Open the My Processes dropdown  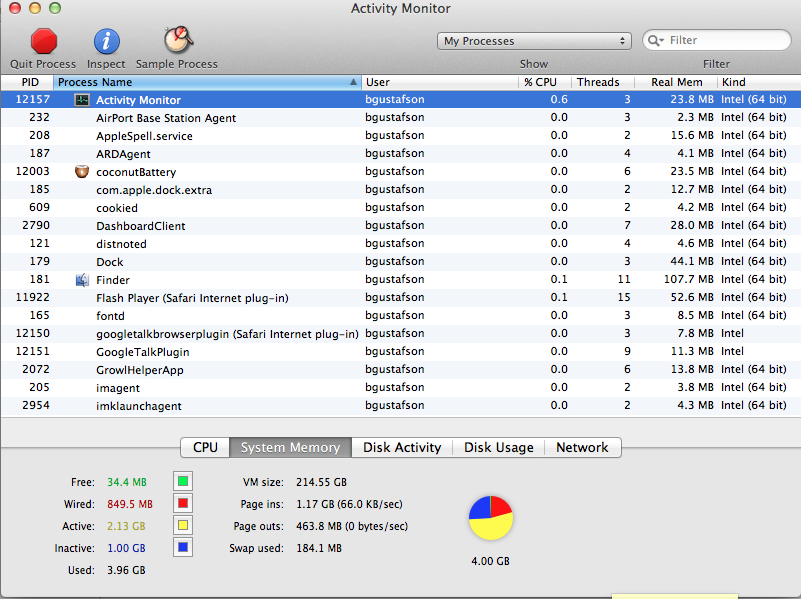(534, 41)
